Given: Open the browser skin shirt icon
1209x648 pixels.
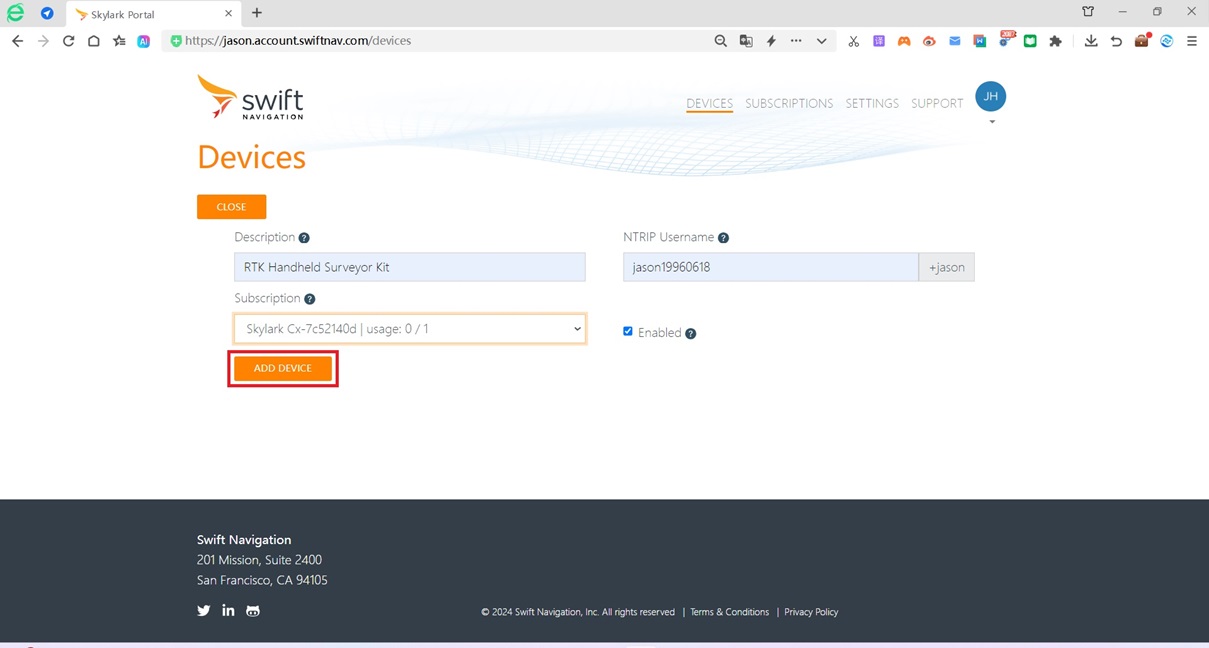Looking at the screenshot, I should [1088, 12].
